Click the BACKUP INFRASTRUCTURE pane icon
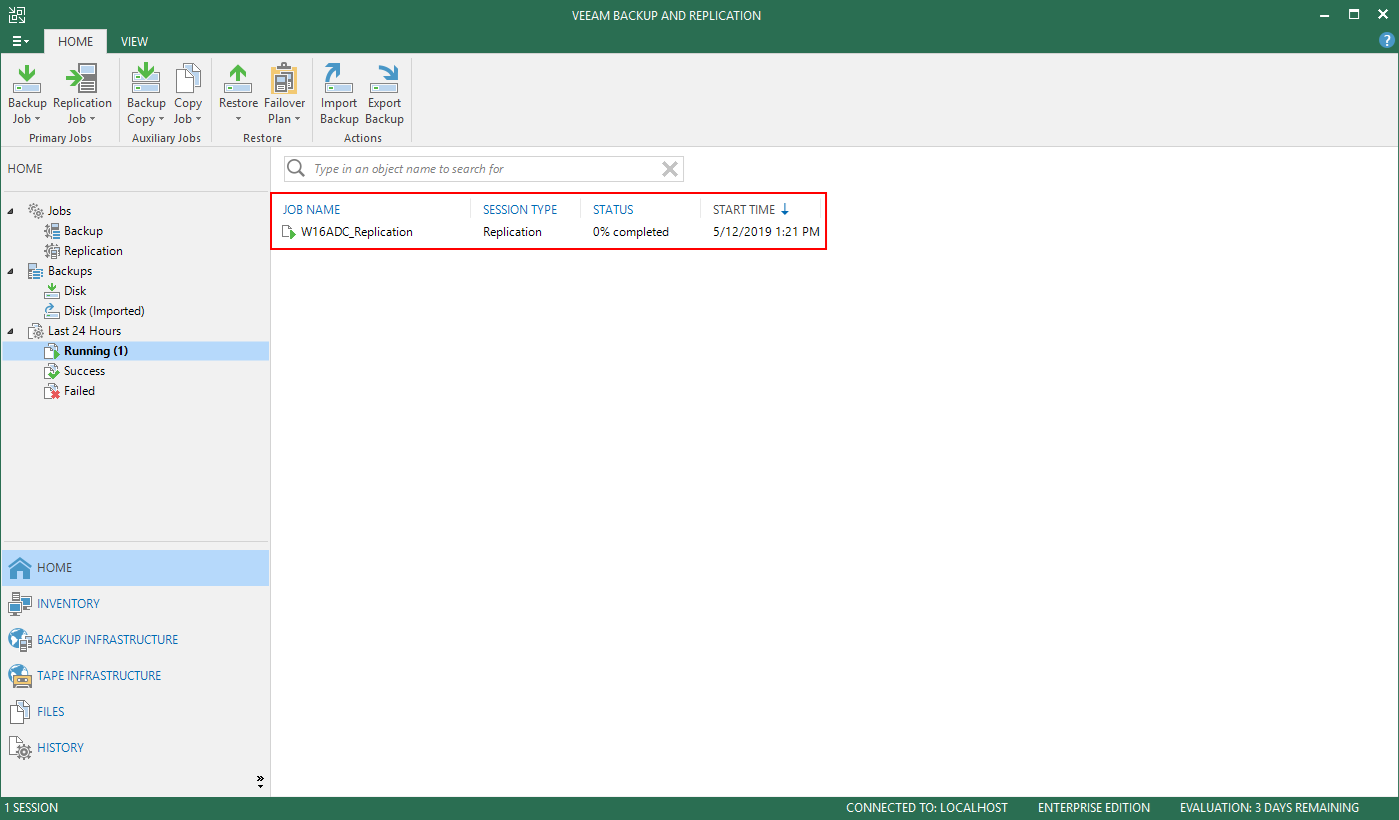1399x820 pixels. [20, 640]
